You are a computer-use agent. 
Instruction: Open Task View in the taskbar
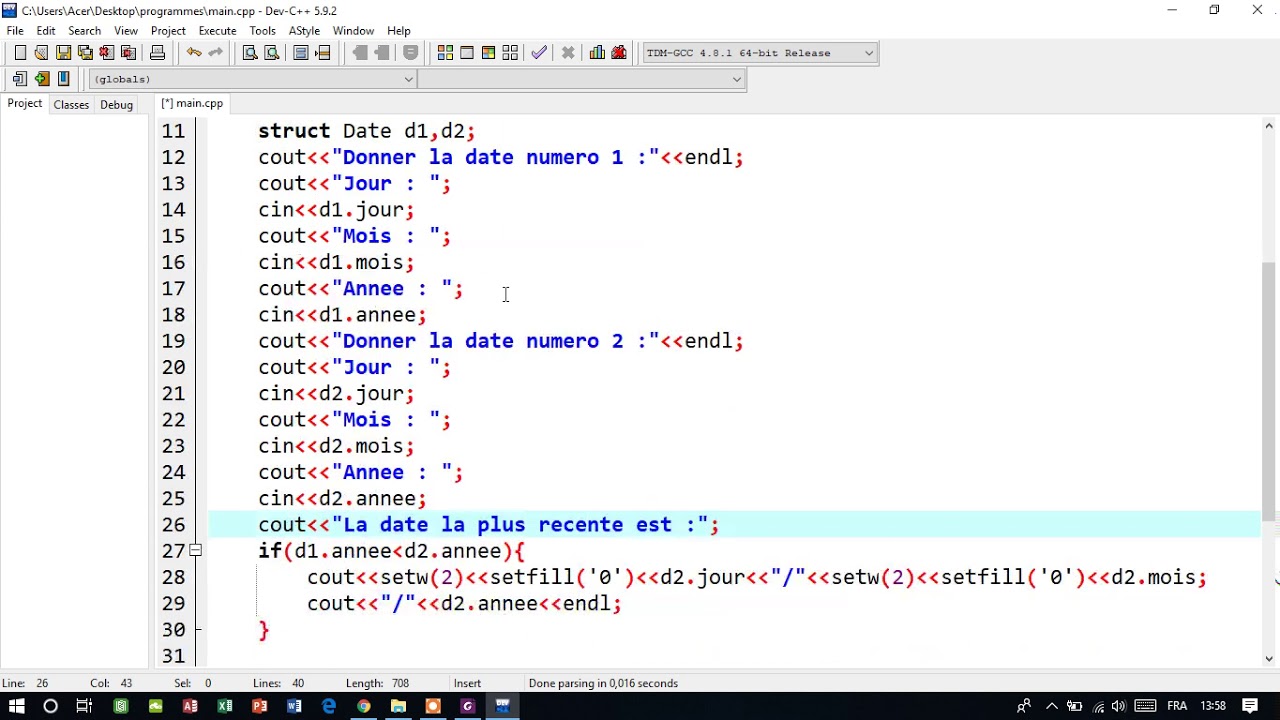[x=84, y=706]
